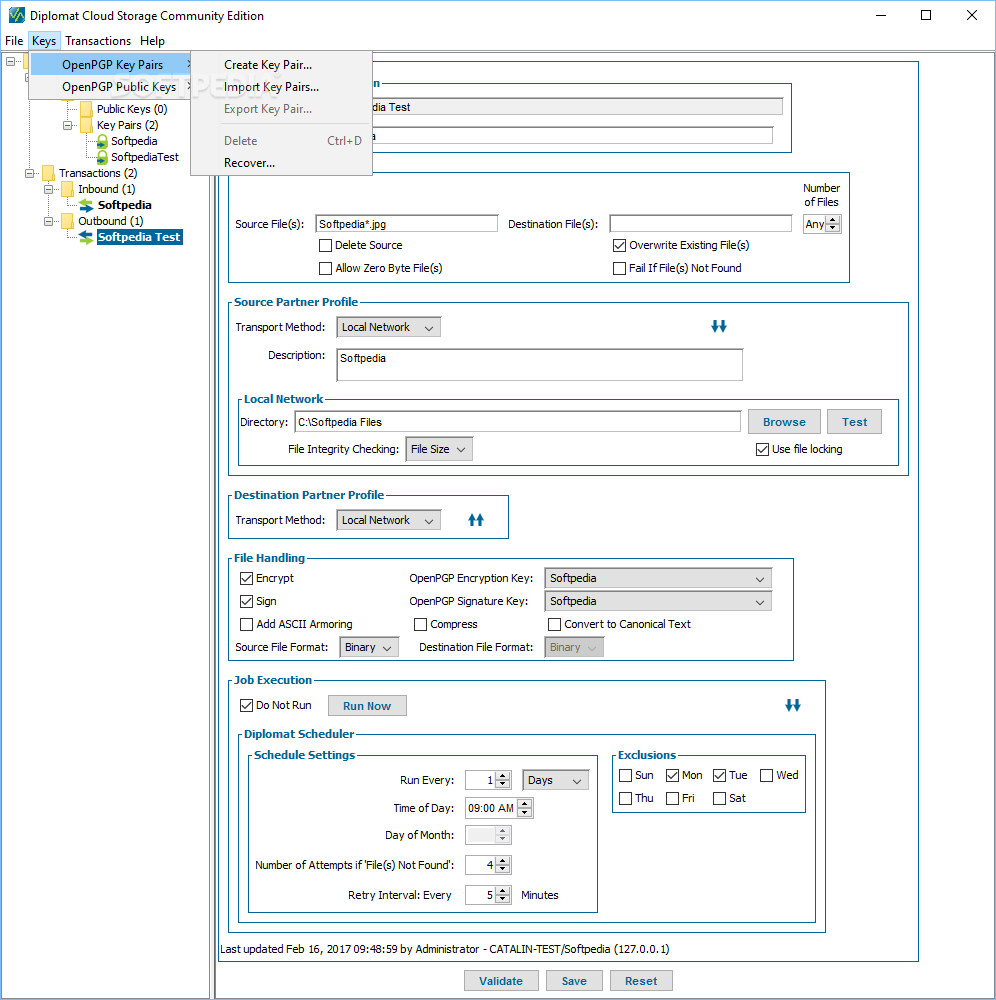Collapse Source Partner Profile with double down arrows

coord(719,326)
